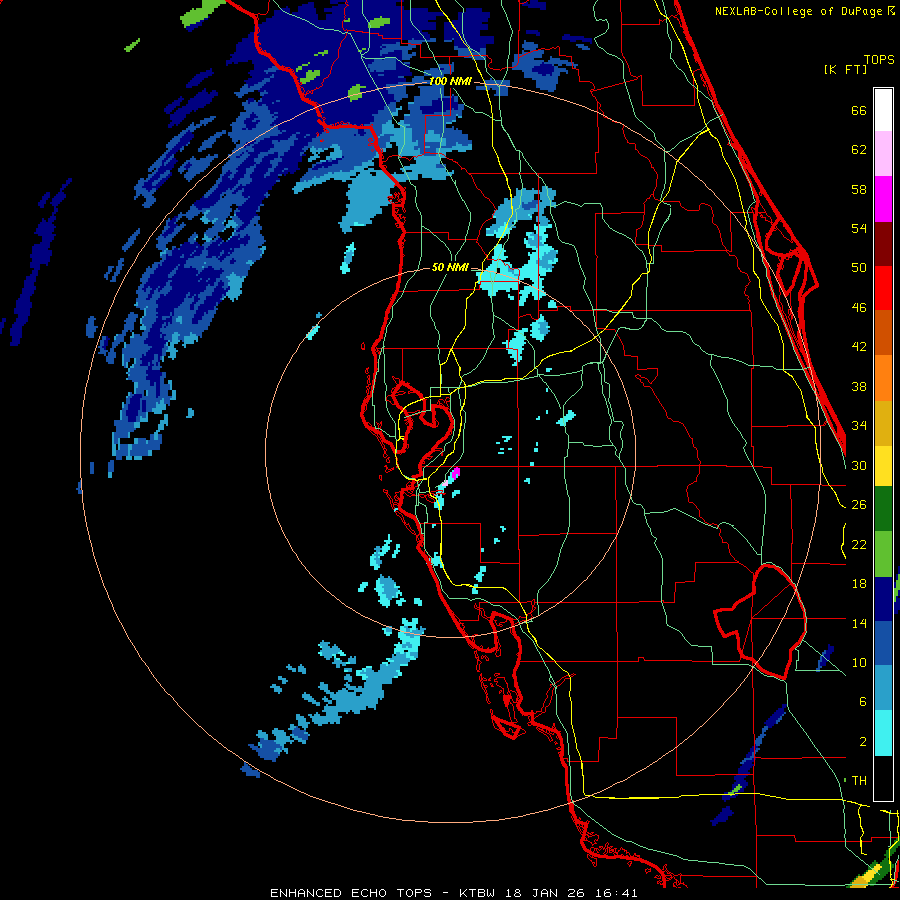Click the 100 NMI range ring label
This screenshot has height=900, width=900.
click(x=450, y=82)
